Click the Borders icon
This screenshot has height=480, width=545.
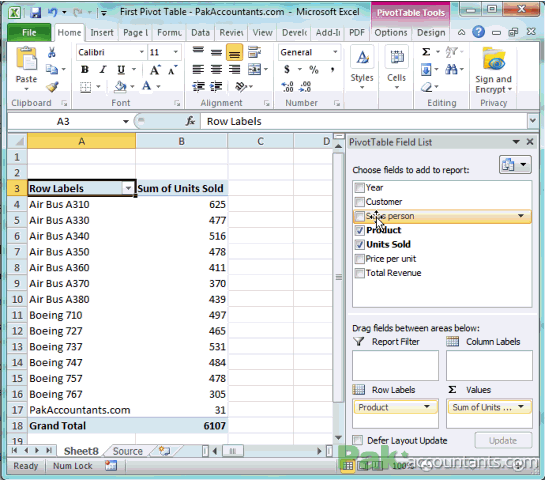pyautogui.click(x=86, y=87)
